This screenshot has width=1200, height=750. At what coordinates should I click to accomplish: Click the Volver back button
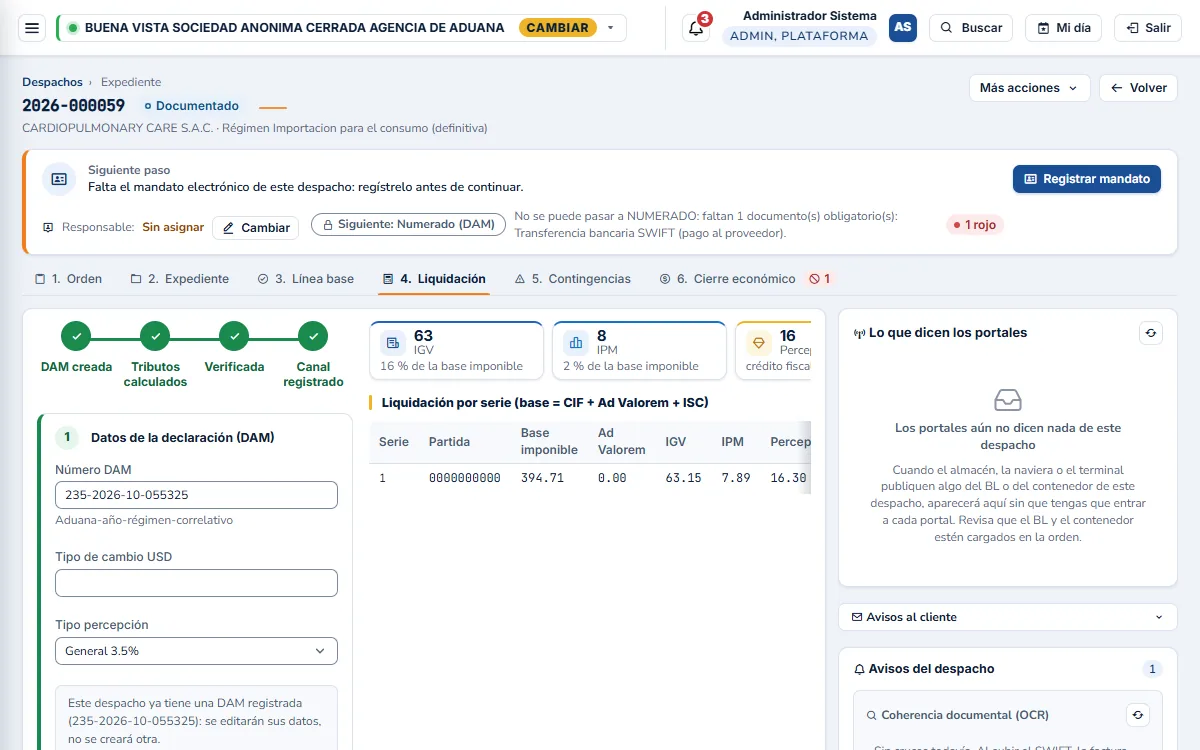click(1138, 88)
